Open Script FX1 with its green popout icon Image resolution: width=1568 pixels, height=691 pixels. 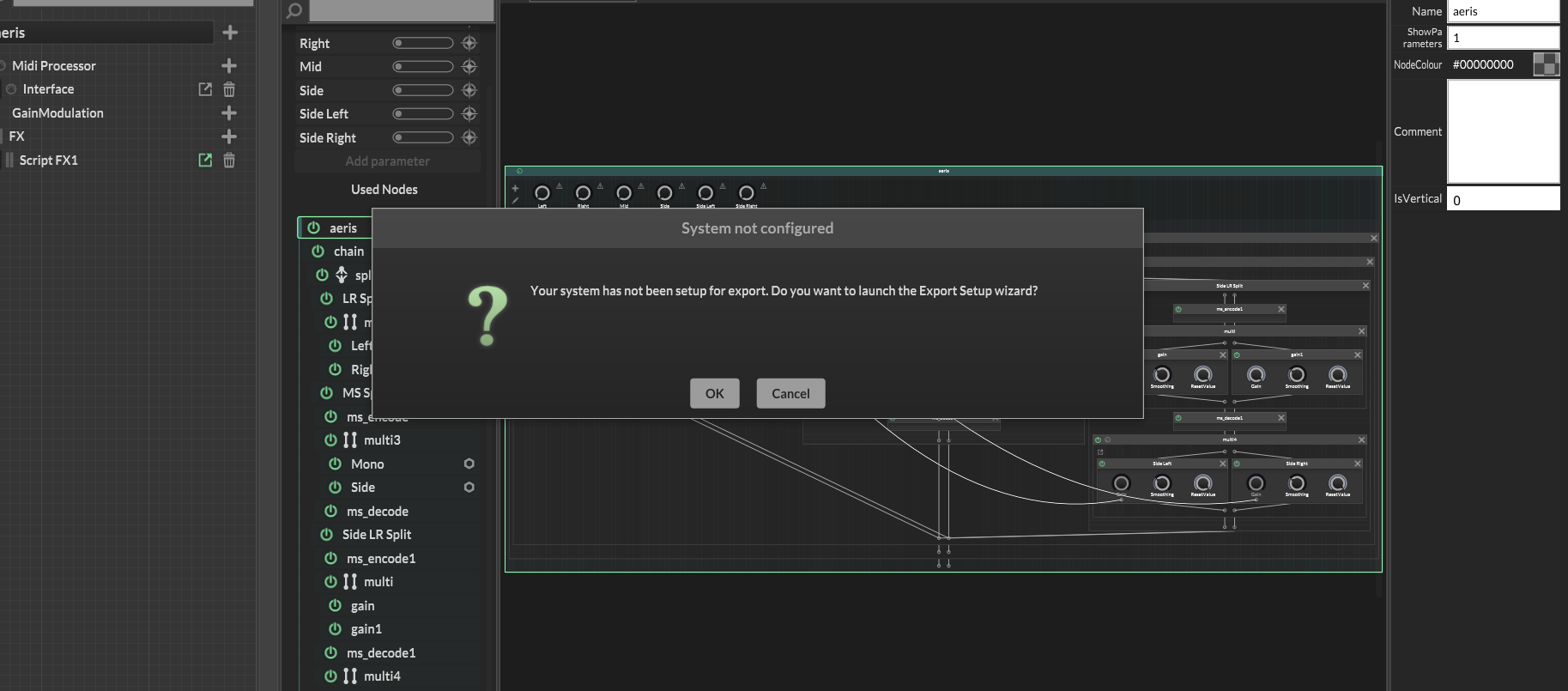pyautogui.click(x=205, y=160)
